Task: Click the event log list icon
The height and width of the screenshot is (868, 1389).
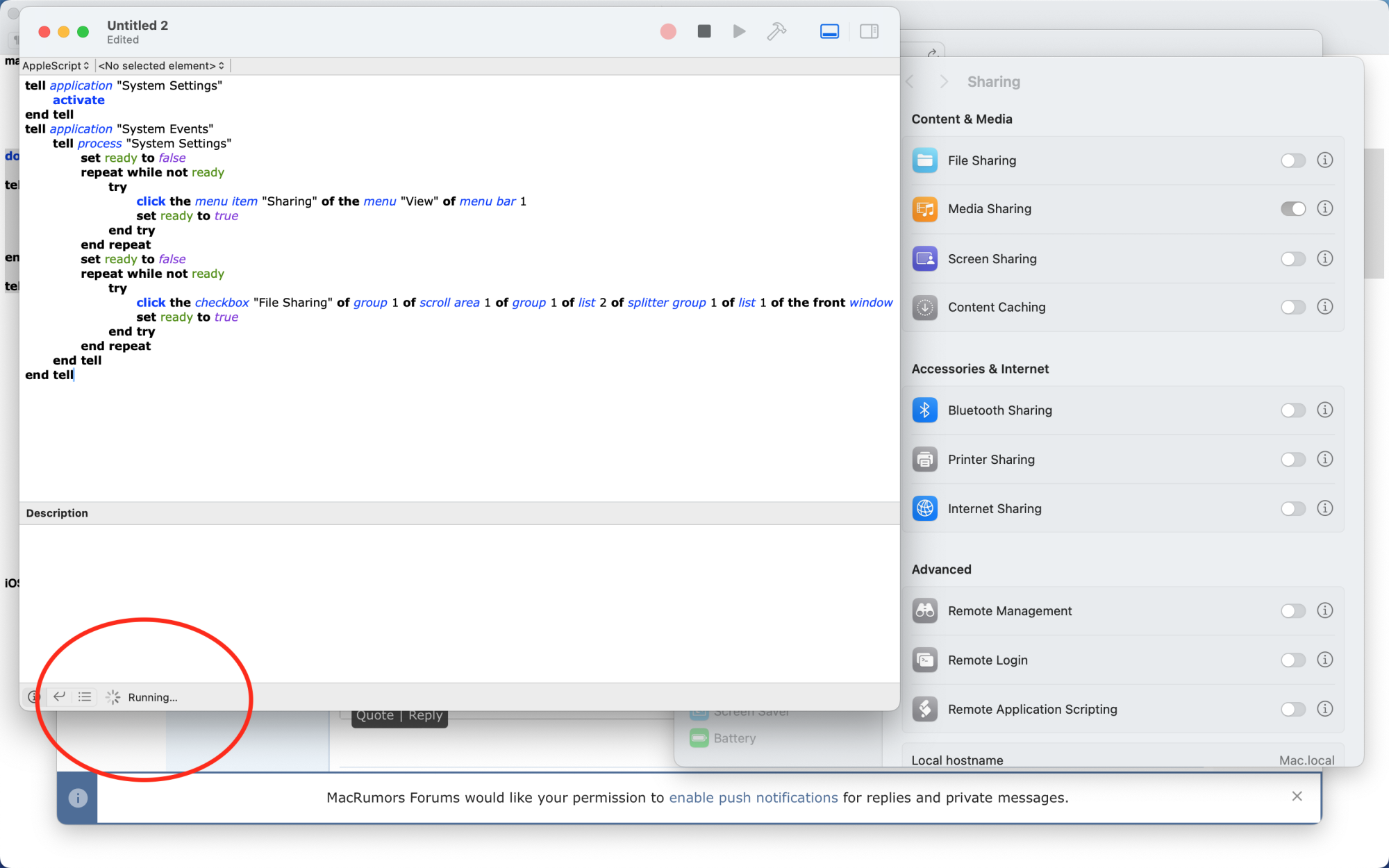Action: 84,697
